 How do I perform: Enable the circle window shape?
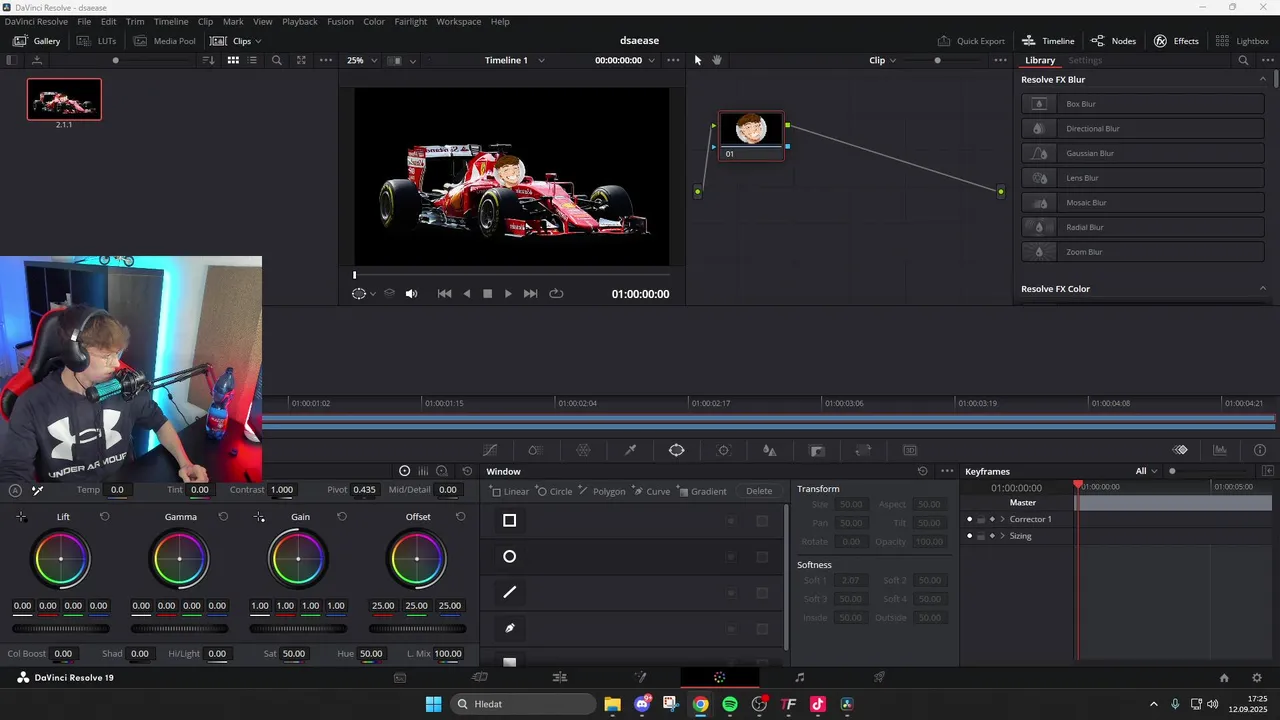[510, 556]
